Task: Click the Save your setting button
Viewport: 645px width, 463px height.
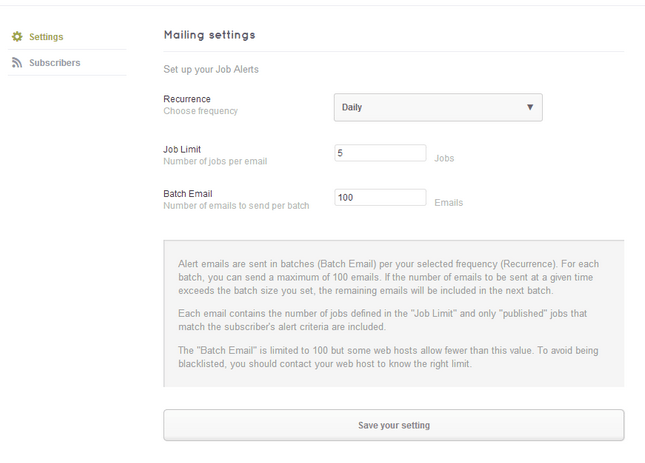Action: click(x=394, y=425)
